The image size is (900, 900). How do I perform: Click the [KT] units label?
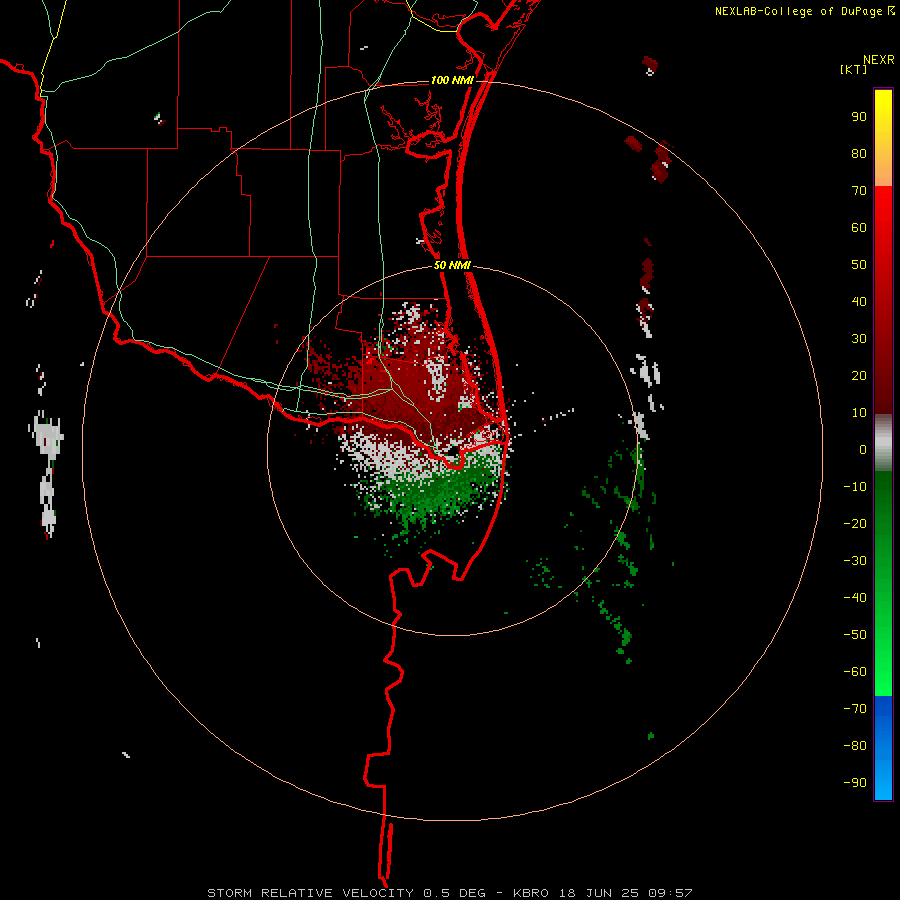tap(854, 69)
